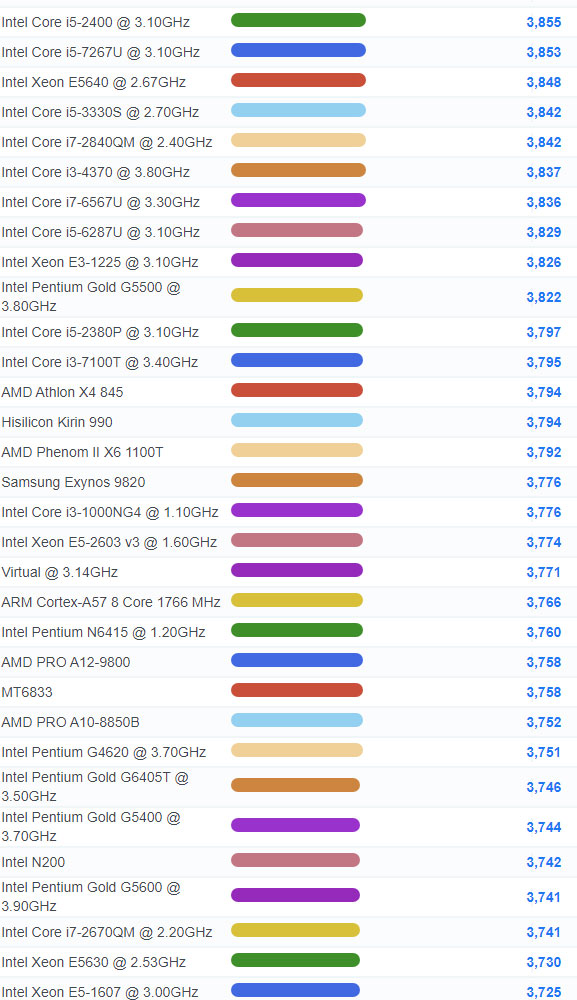Click Intel Core i5-3330S @ 2.70GHz
This screenshot has height=1000, width=577.
click(x=100, y=112)
